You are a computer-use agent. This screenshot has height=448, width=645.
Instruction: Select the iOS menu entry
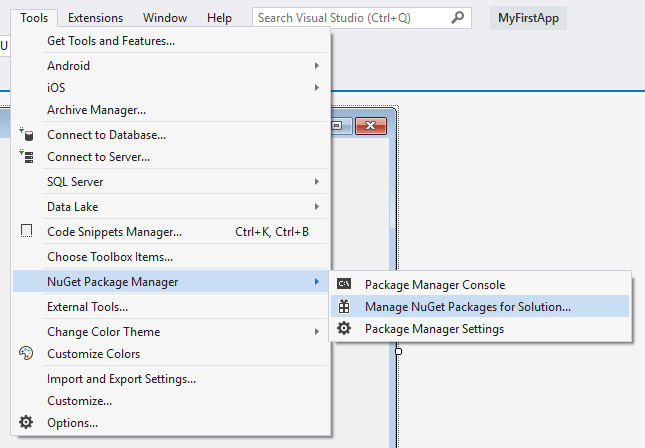coord(171,88)
